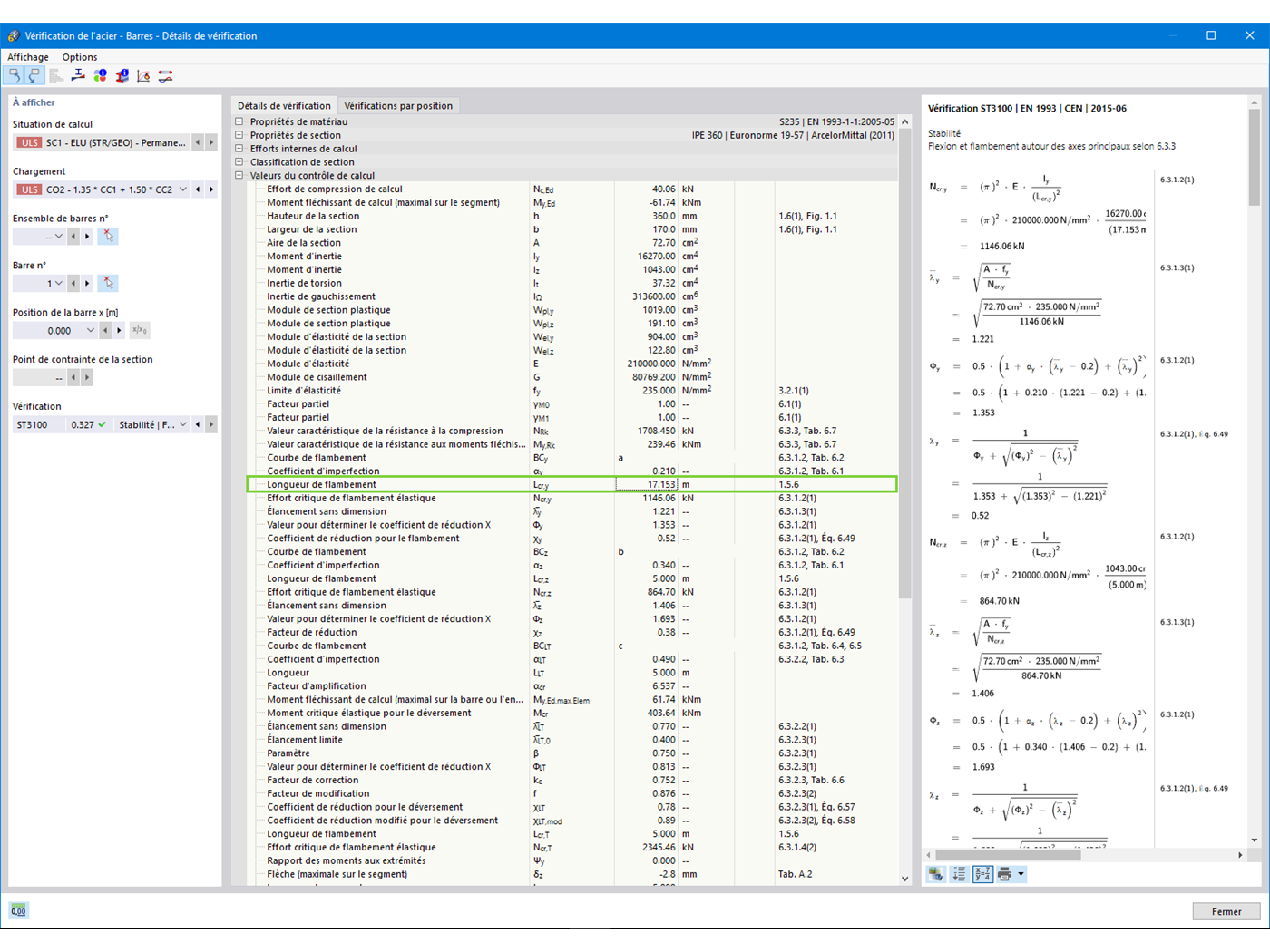
Task: Open the Barre n° dropdown
Action: (59, 284)
